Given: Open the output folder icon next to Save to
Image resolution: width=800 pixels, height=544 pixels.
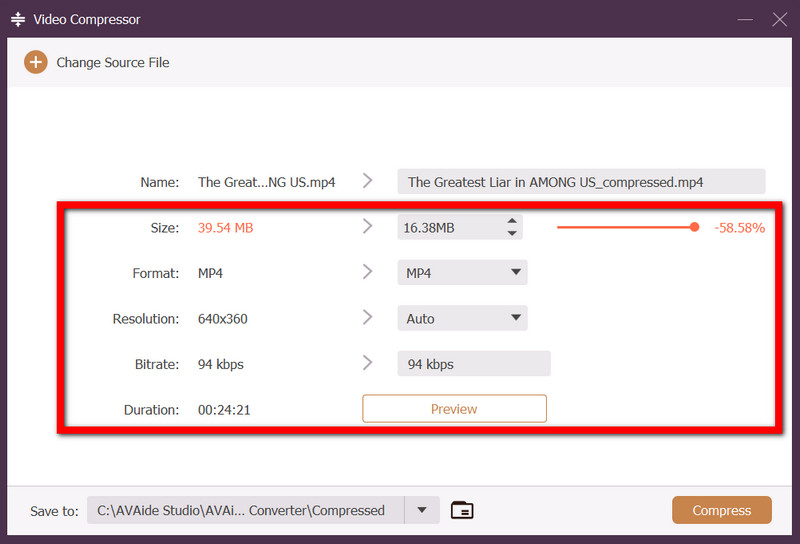Looking at the screenshot, I should (461, 510).
